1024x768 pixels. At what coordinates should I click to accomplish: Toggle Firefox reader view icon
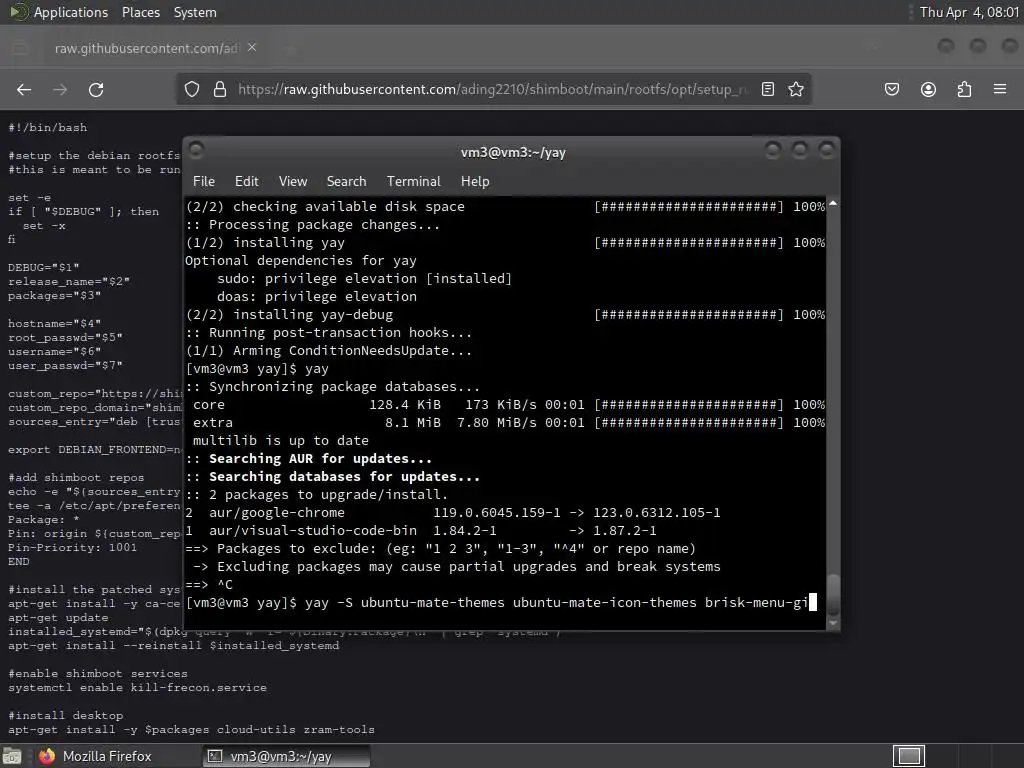point(768,89)
